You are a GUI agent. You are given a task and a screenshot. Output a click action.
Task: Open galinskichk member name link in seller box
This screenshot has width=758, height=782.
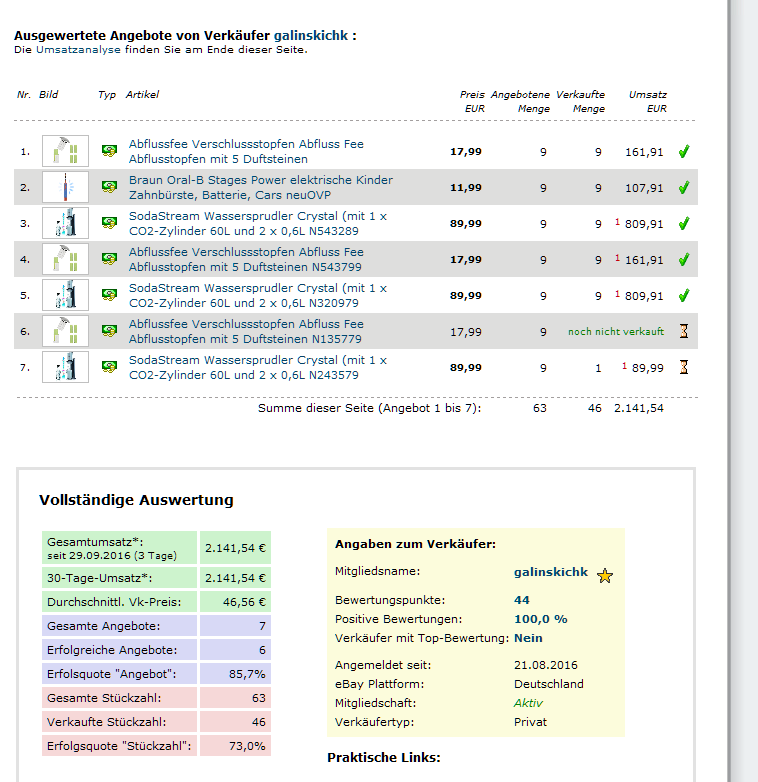point(551,572)
